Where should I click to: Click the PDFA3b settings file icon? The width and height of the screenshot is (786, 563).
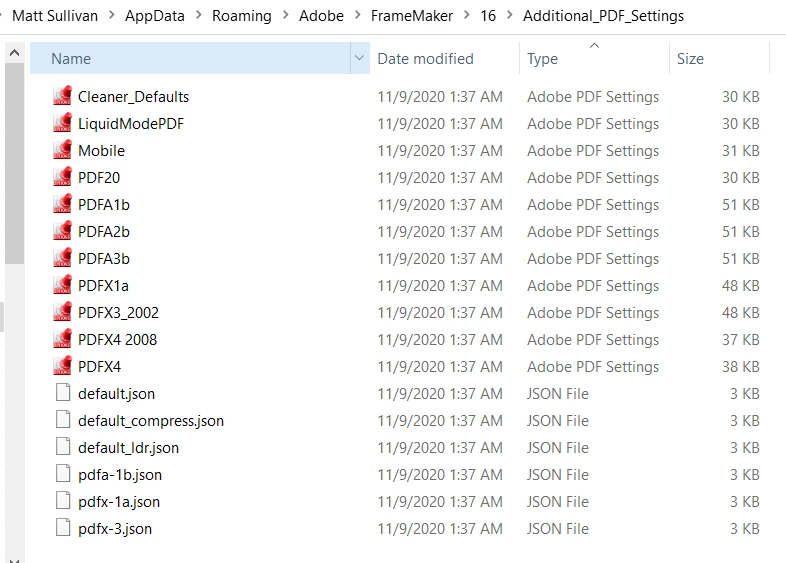tap(63, 258)
